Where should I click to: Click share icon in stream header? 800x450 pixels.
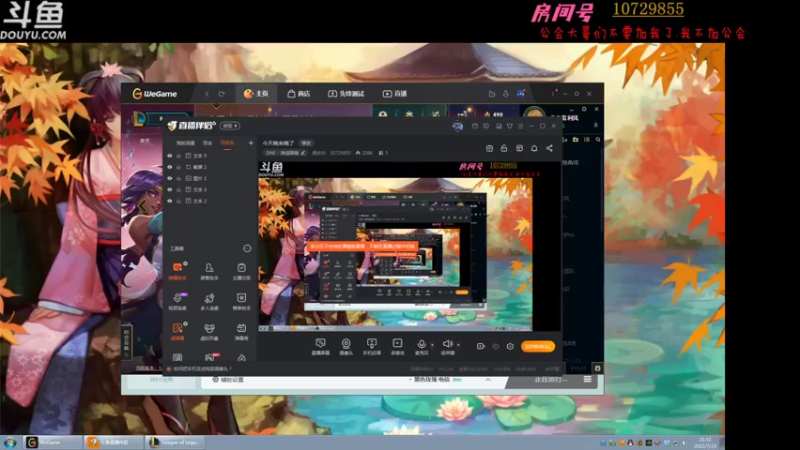point(549,148)
